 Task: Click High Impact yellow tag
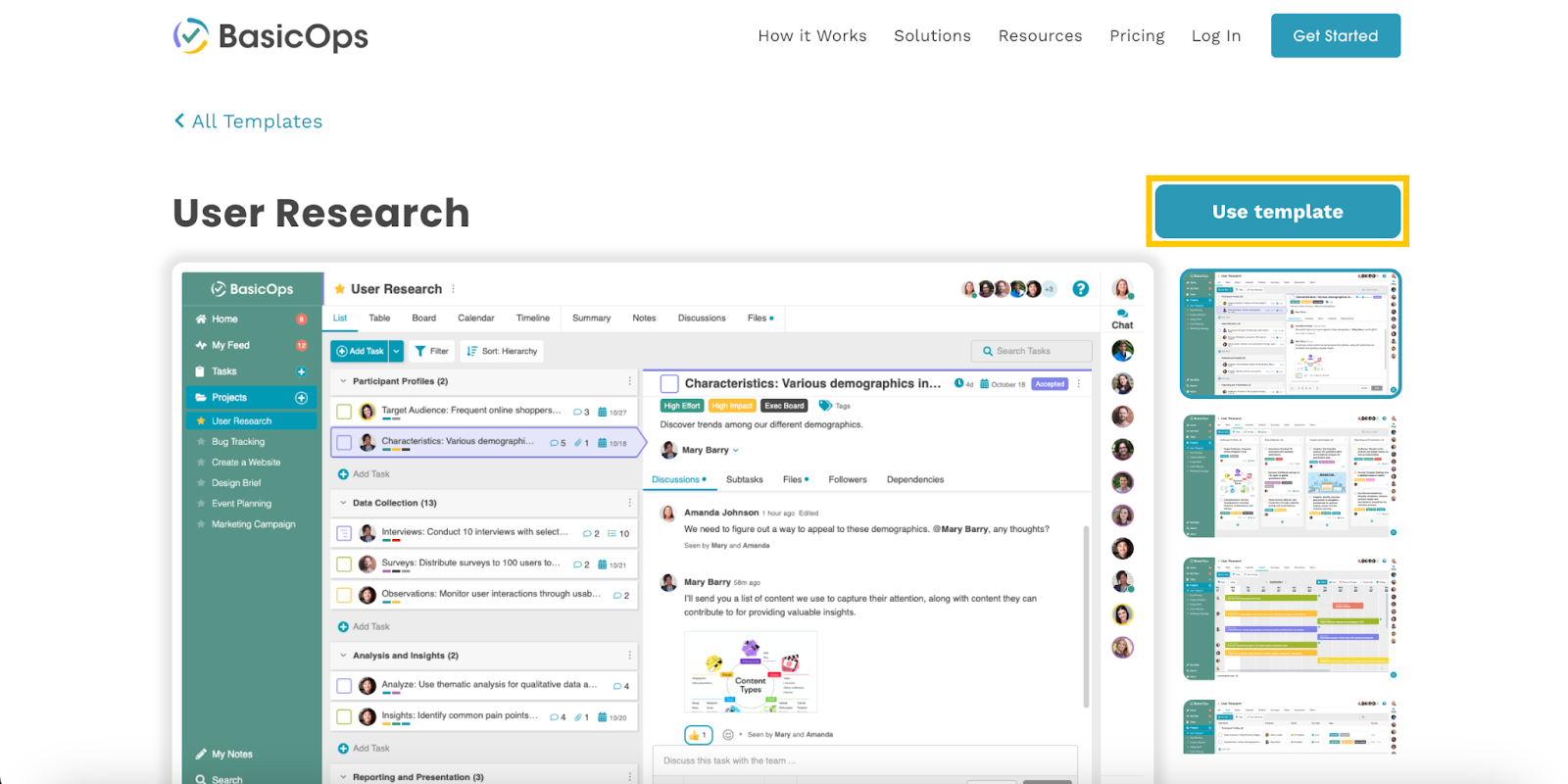click(x=732, y=406)
